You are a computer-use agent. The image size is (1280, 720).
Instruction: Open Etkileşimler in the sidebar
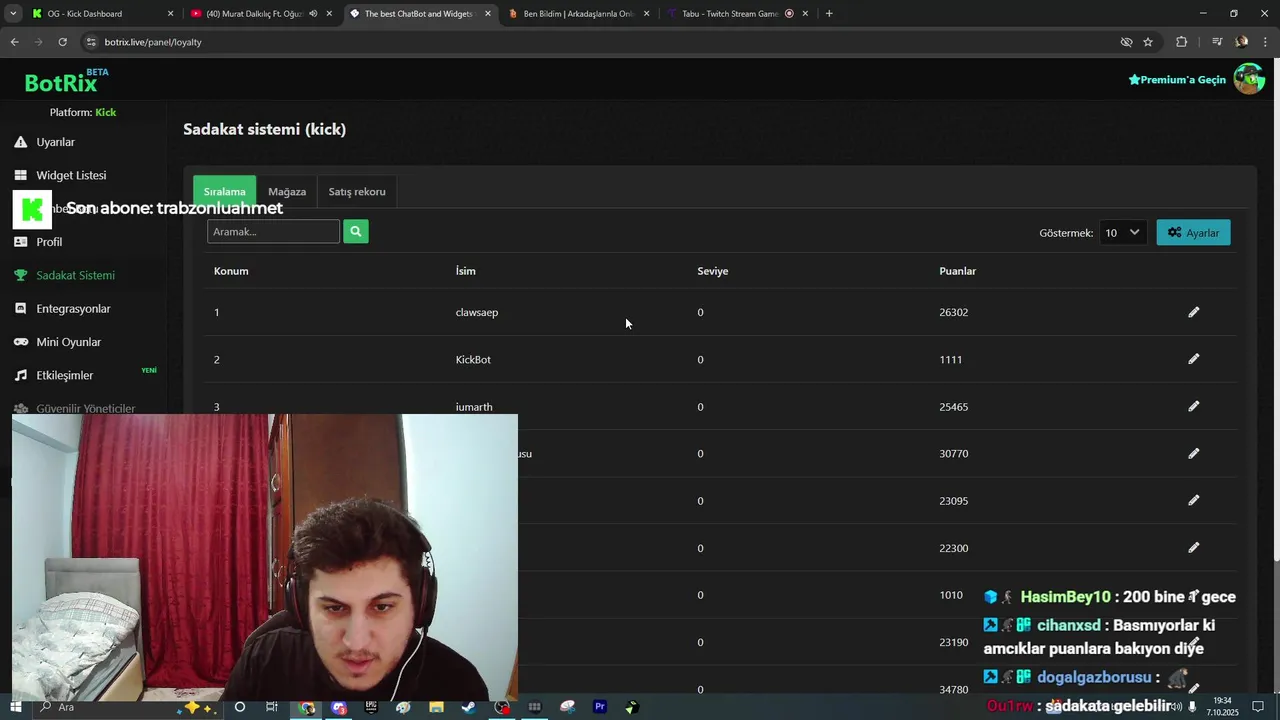coord(64,375)
